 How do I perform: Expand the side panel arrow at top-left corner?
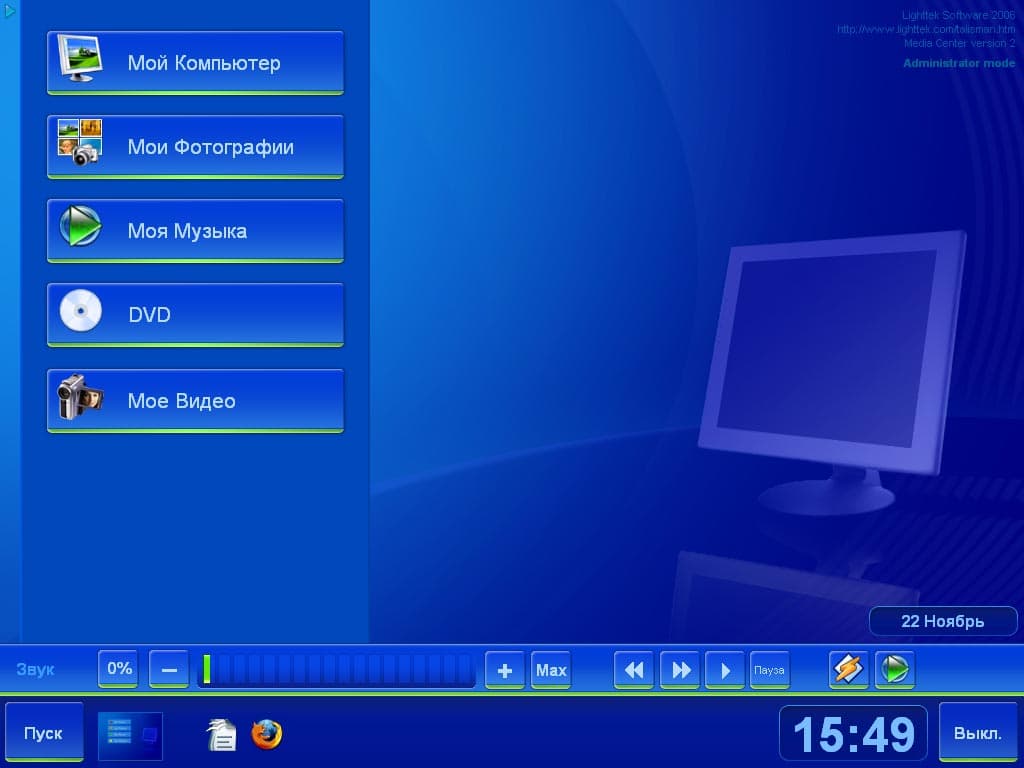[x=9, y=10]
